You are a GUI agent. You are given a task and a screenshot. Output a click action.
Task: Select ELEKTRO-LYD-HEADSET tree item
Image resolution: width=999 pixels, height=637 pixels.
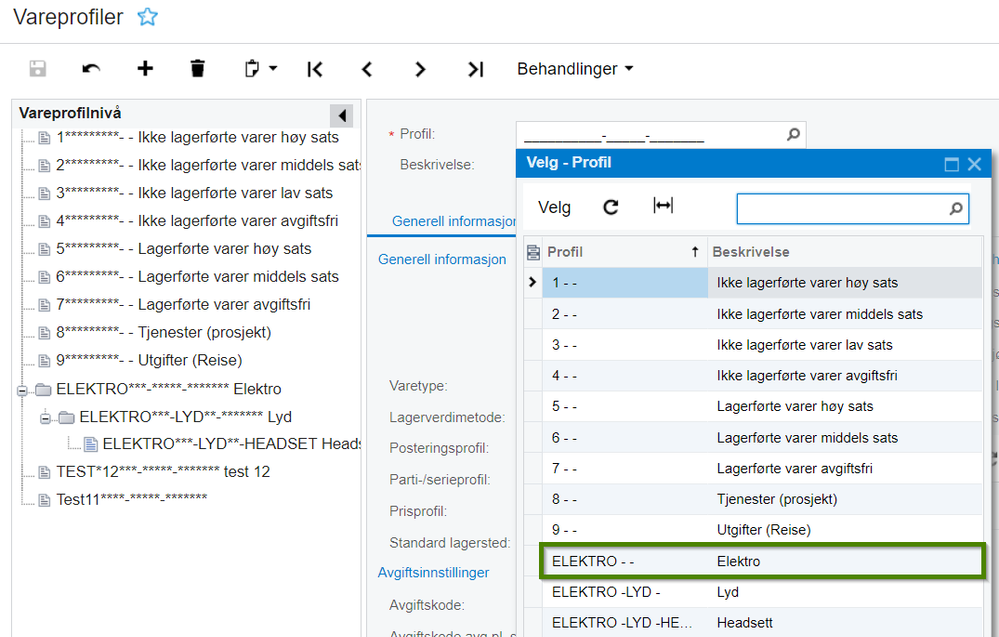coord(231,444)
